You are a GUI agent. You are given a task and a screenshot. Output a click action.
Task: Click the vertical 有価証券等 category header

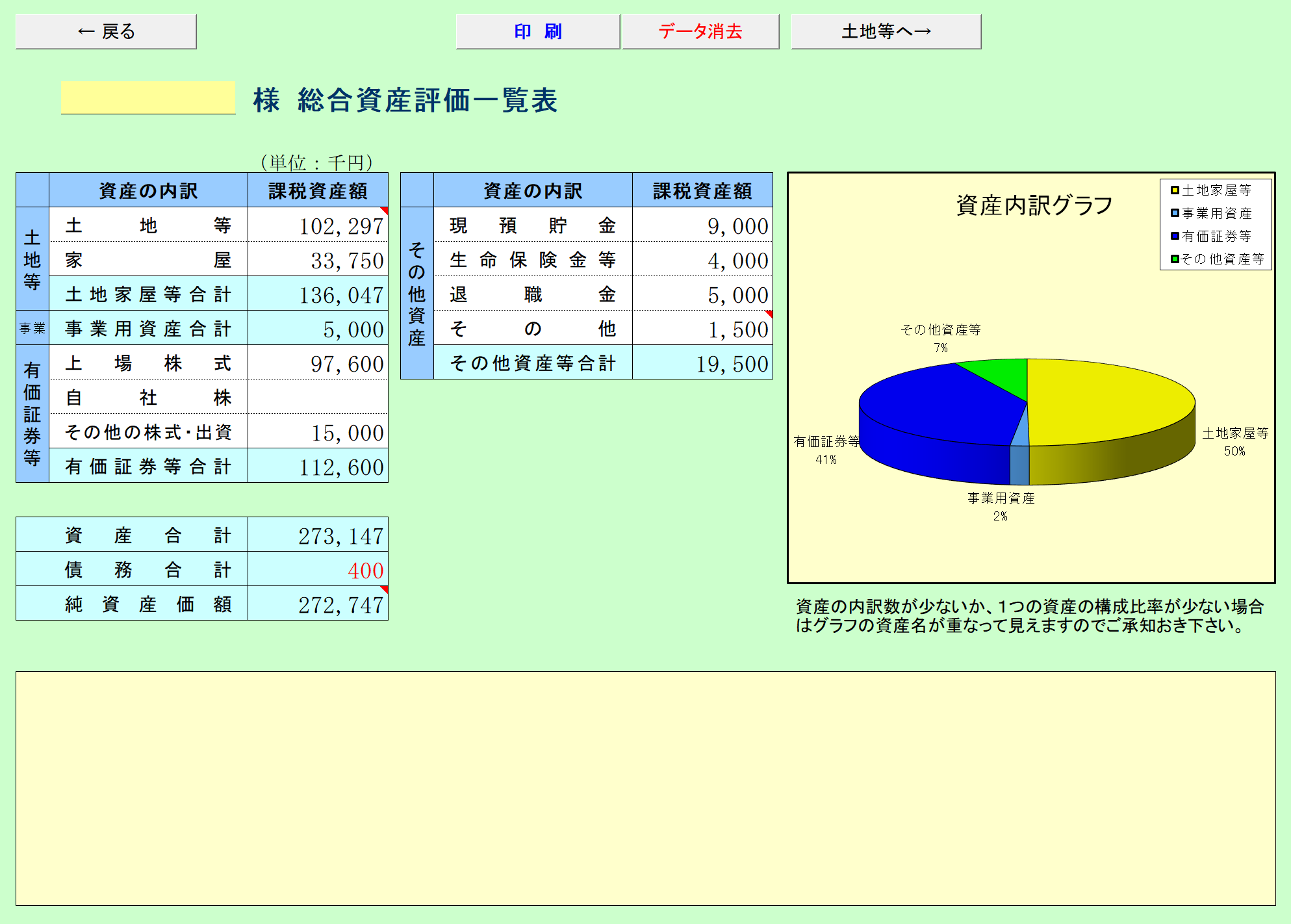click(32, 414)
